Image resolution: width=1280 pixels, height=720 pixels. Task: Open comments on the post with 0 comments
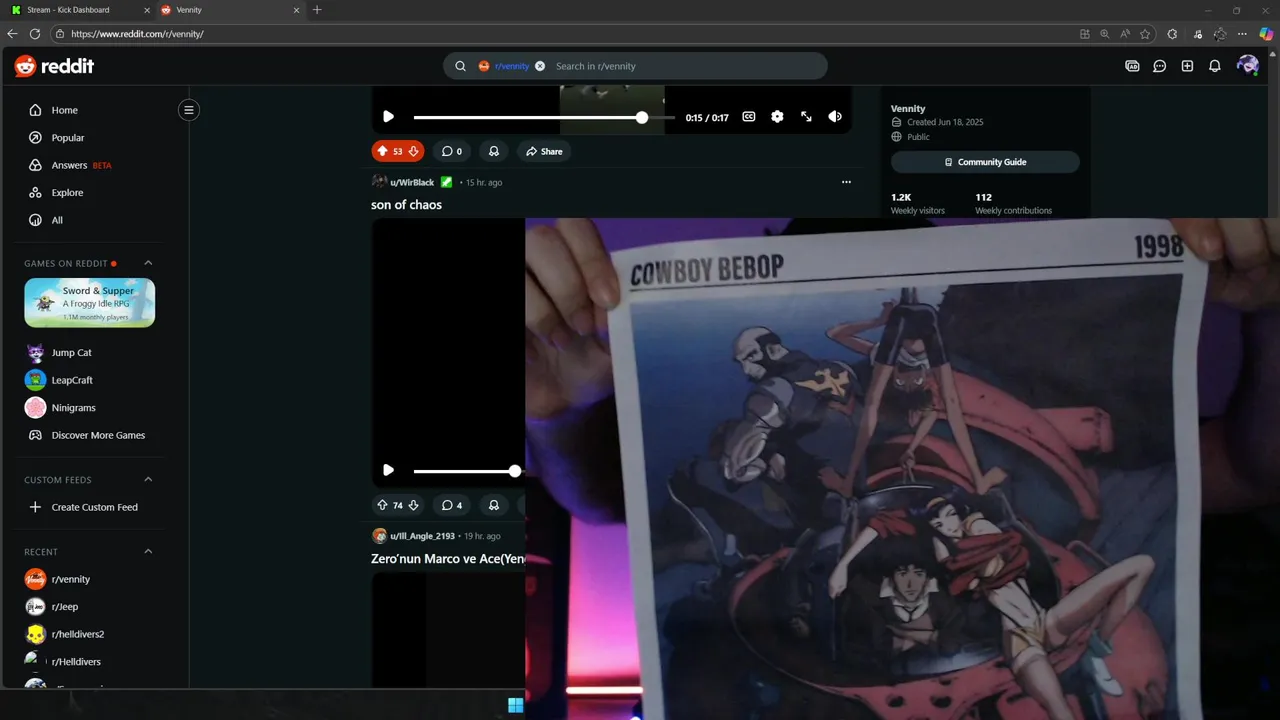452,151
